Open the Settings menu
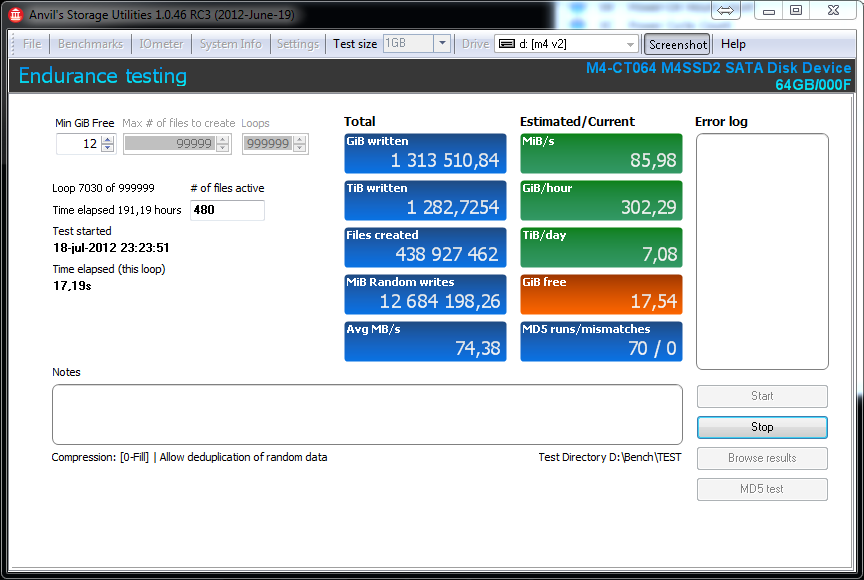The width and height of the screenshot is (864, 580). pos(298,44)
